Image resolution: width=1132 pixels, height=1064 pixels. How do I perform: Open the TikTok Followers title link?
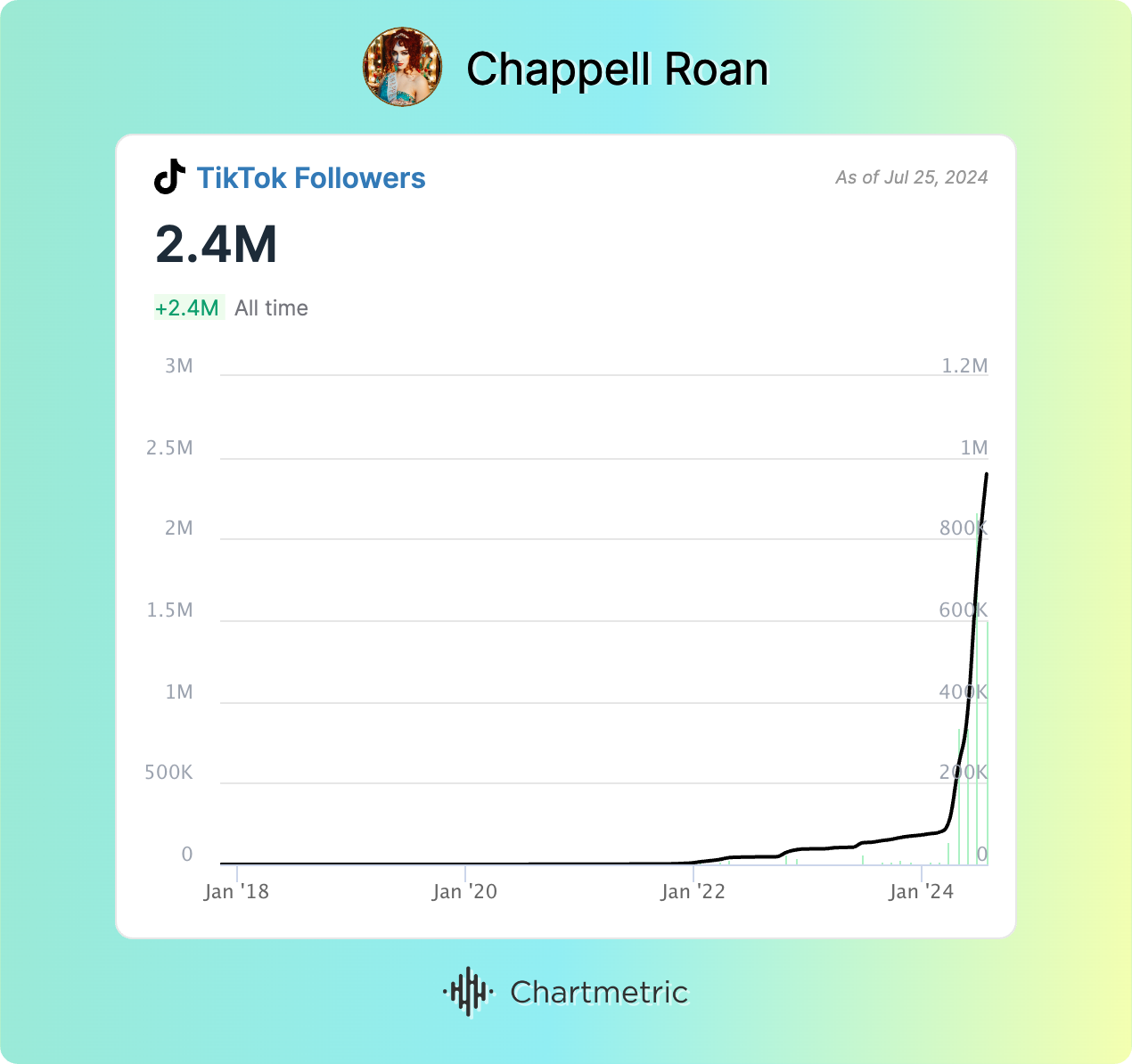coord(311,178)
